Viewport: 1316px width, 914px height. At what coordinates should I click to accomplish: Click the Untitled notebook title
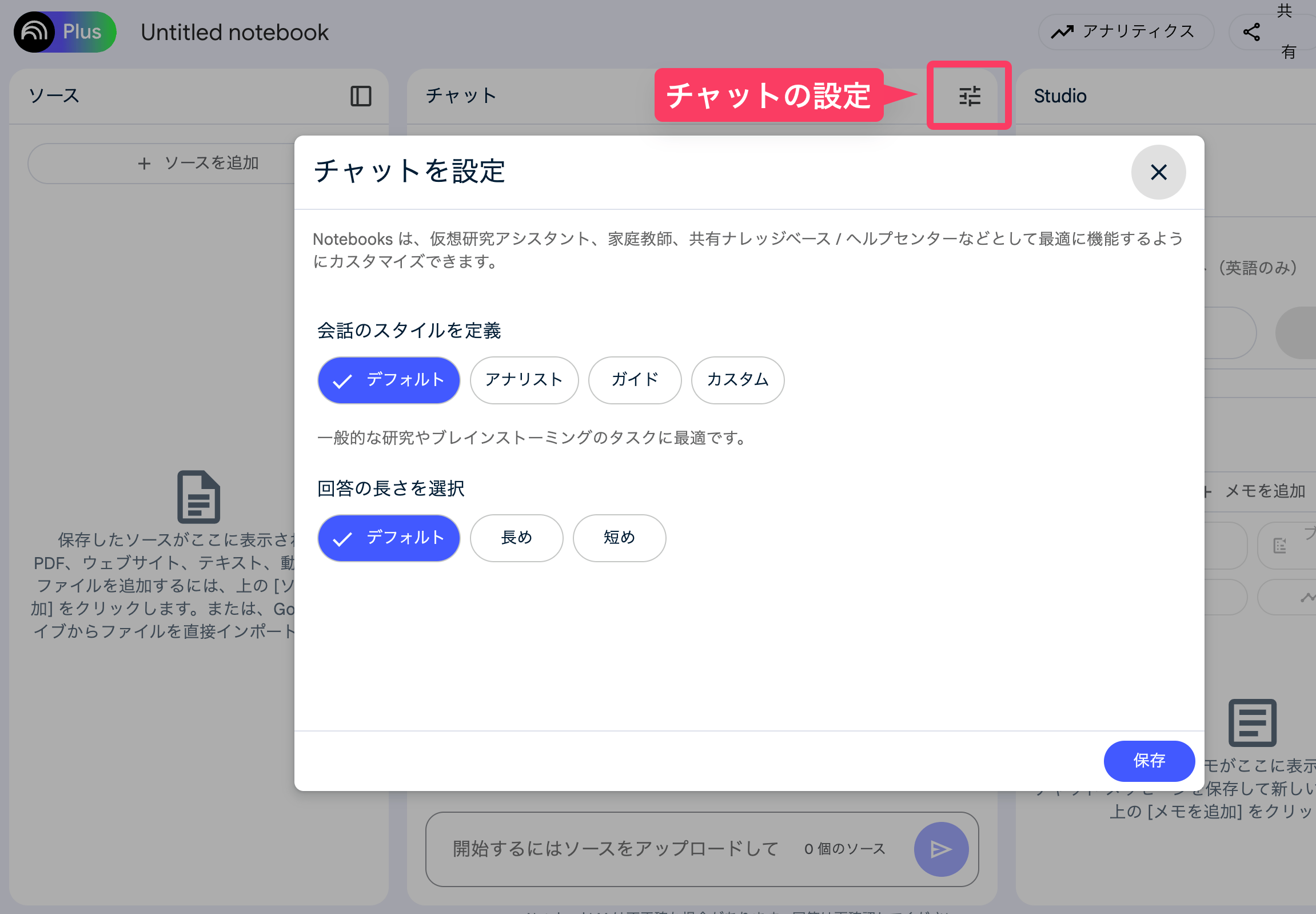(235, 33)
